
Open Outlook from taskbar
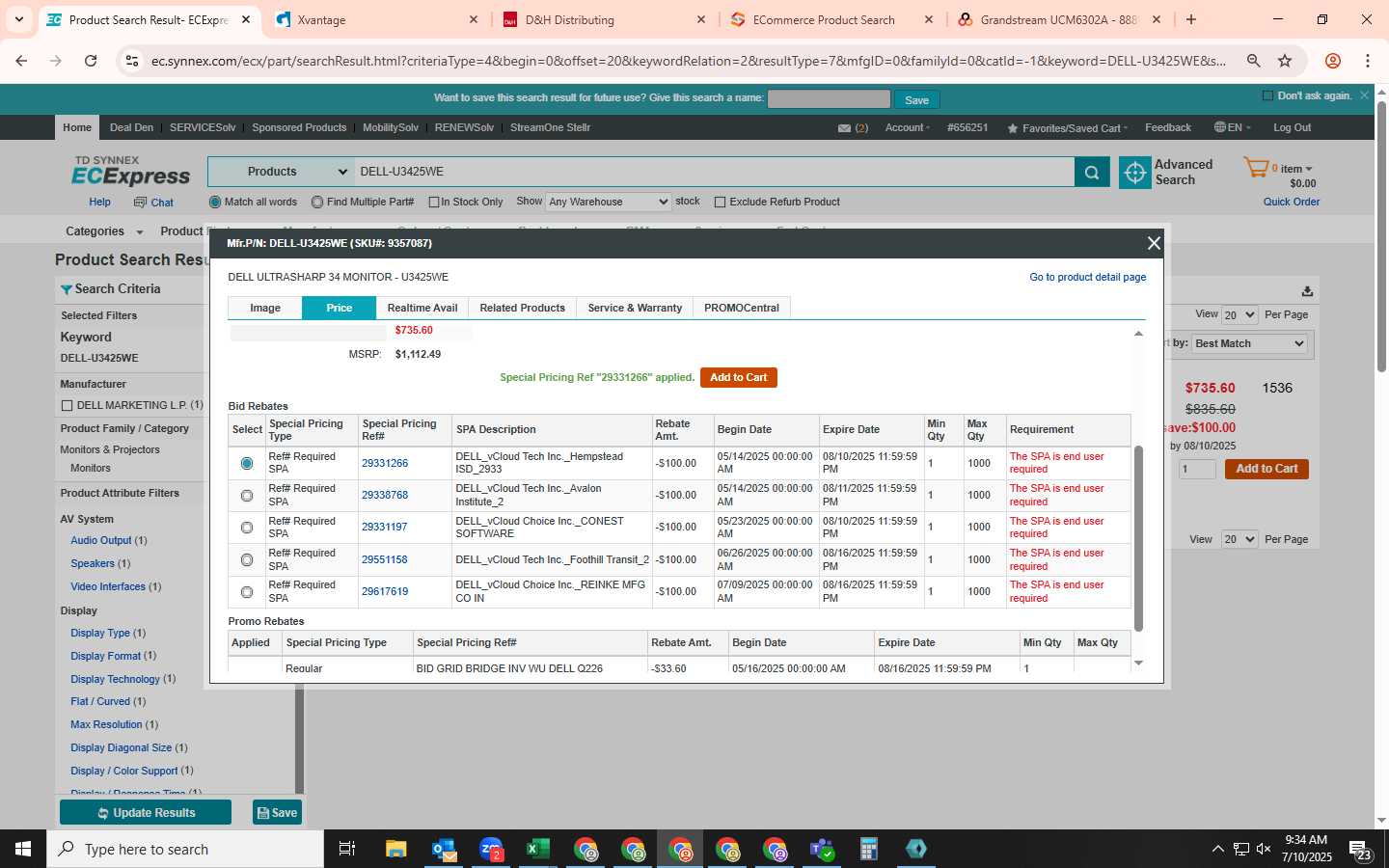(444, 849)
